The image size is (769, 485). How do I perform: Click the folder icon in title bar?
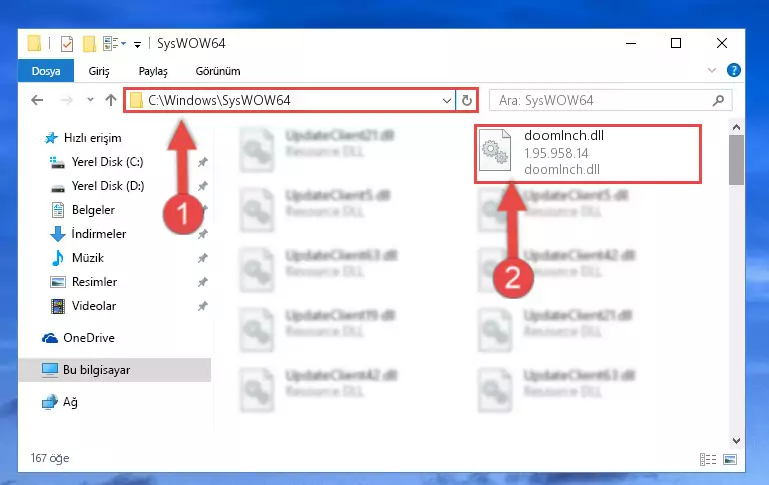34,43
